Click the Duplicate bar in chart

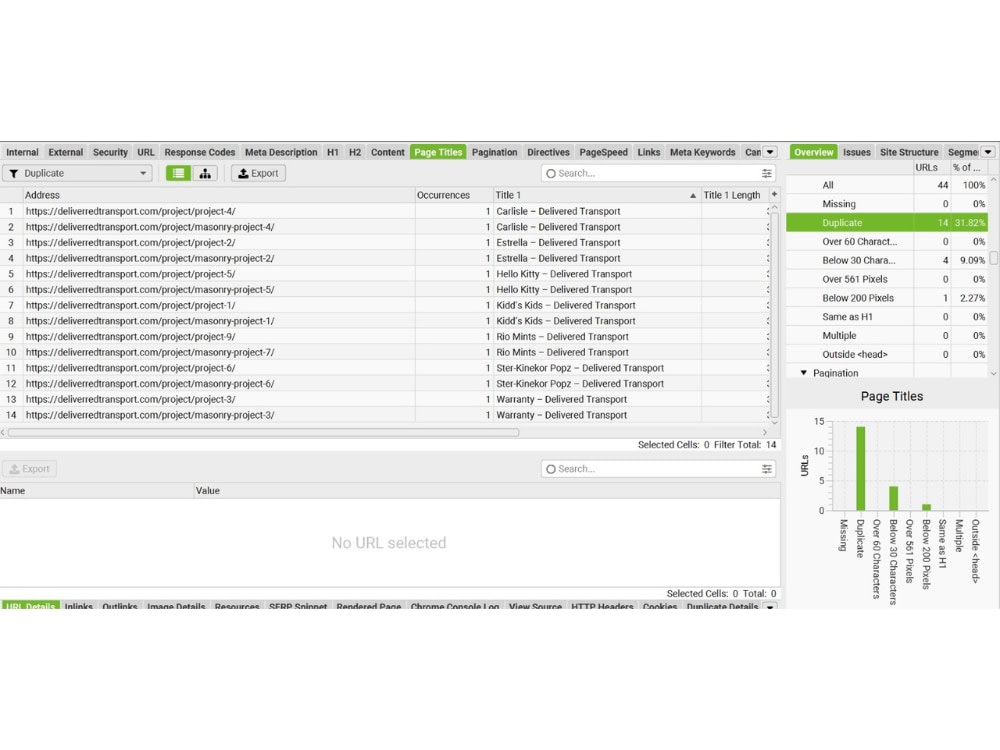tap(860, 468)
